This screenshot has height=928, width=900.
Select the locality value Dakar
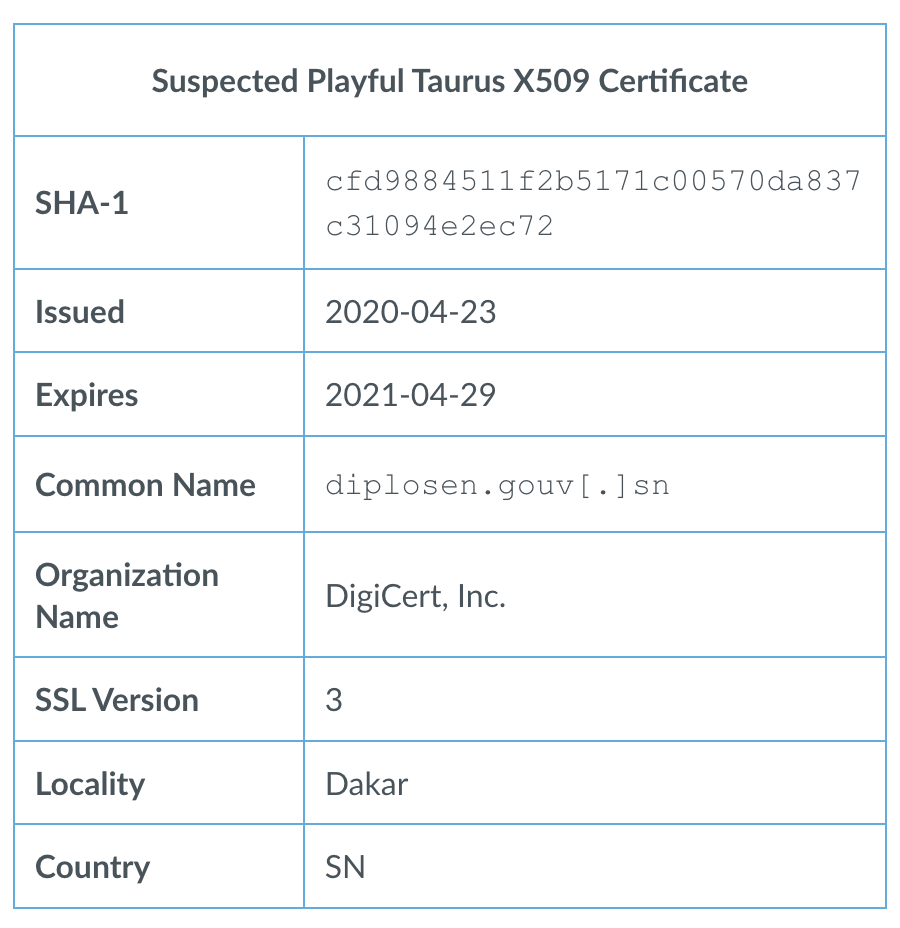pos(367,784)
